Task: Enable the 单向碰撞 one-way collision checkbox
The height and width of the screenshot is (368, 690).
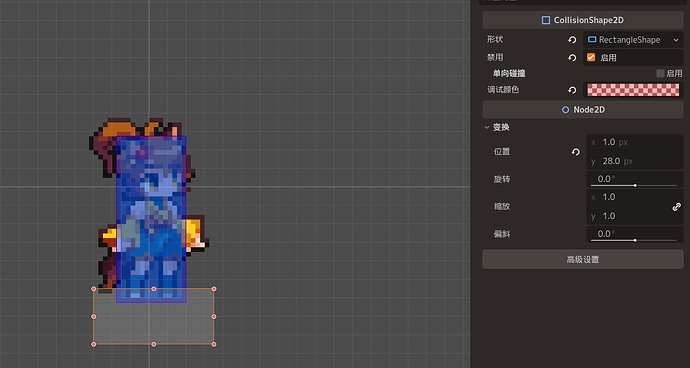Action: [x=660, y=74]
